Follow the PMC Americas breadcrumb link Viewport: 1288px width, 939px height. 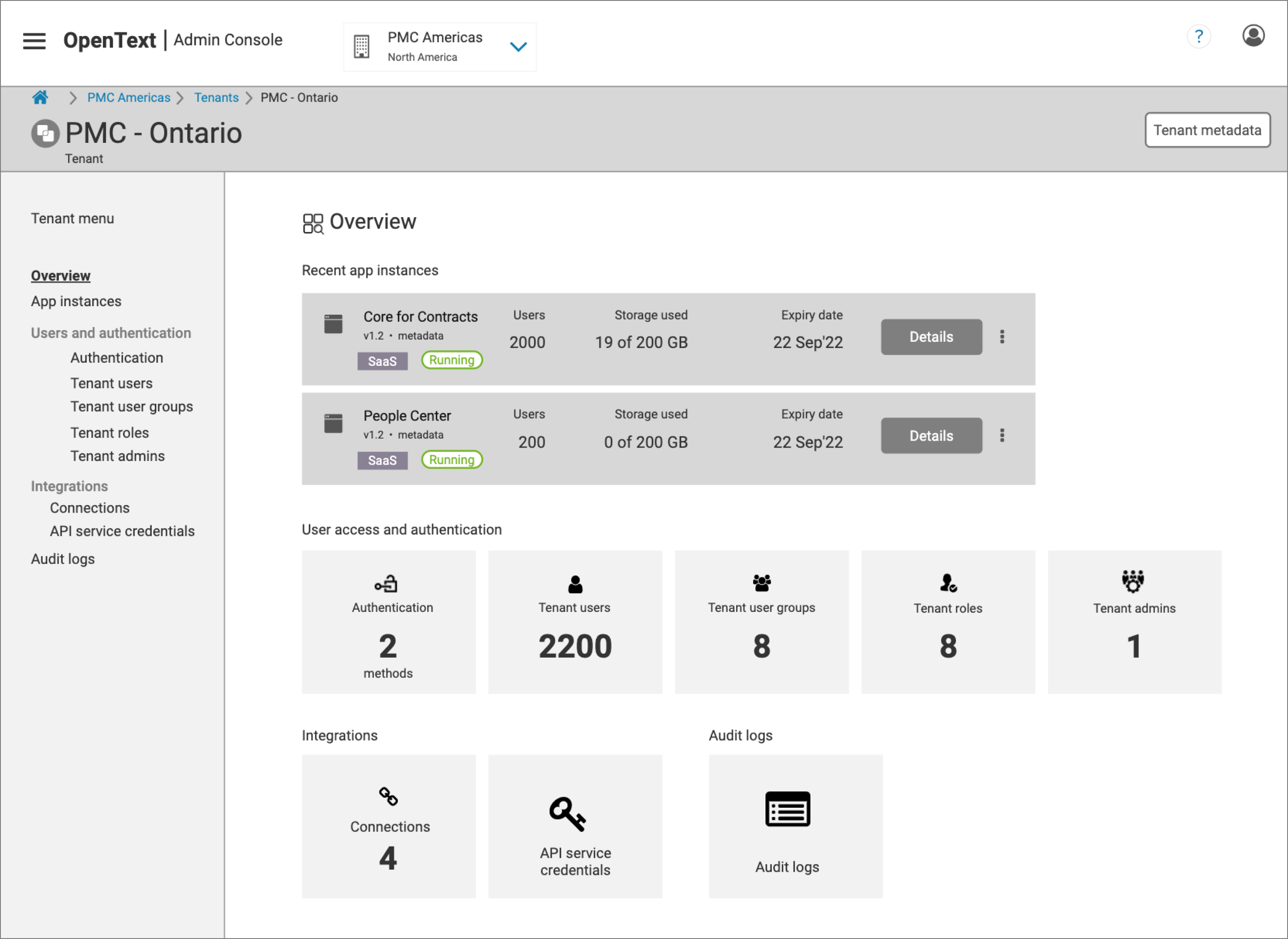pyautogui.click(x=129, y=98)
